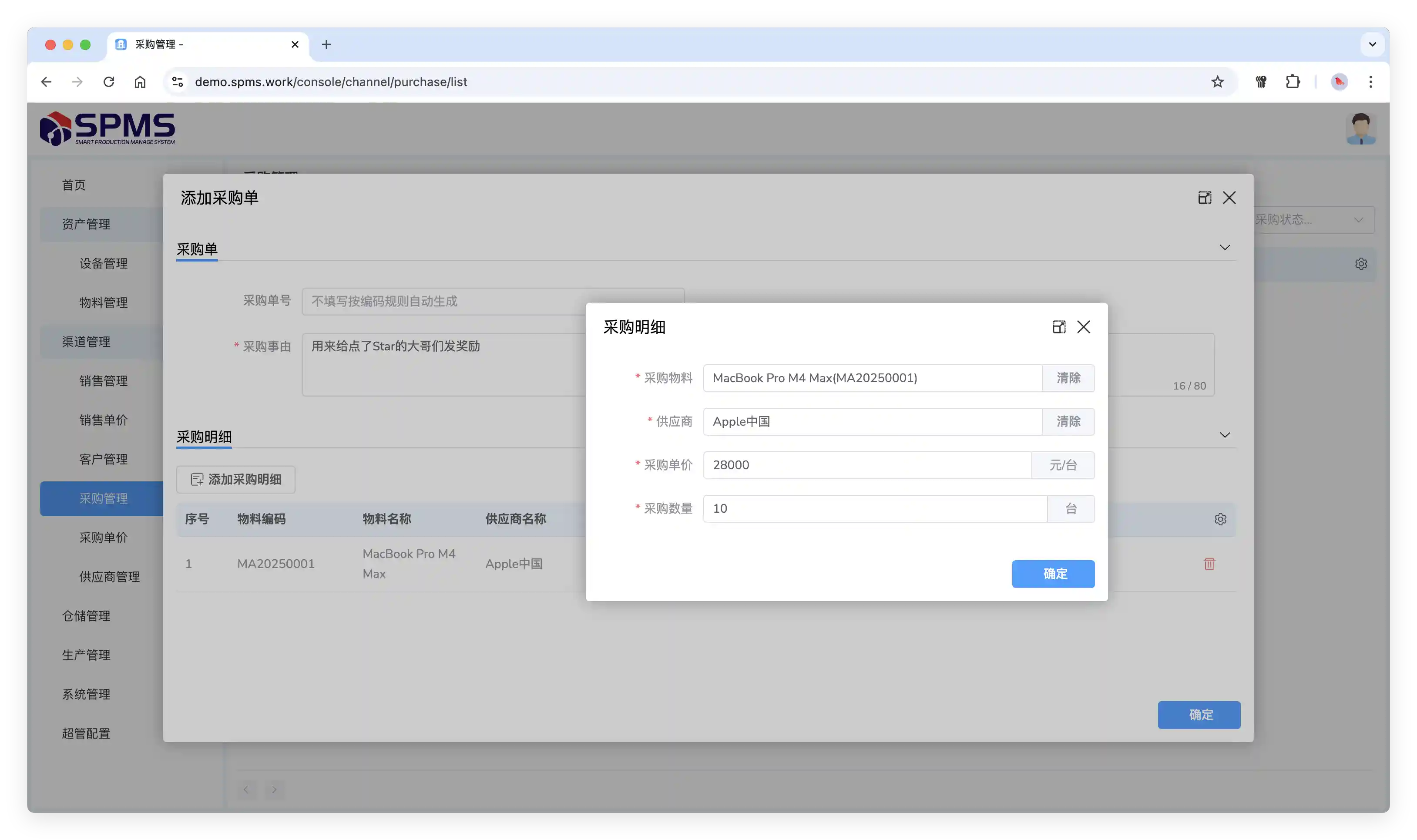
Task: Open the 采购状态 filter dropdown
Action: coord(1313,220)
